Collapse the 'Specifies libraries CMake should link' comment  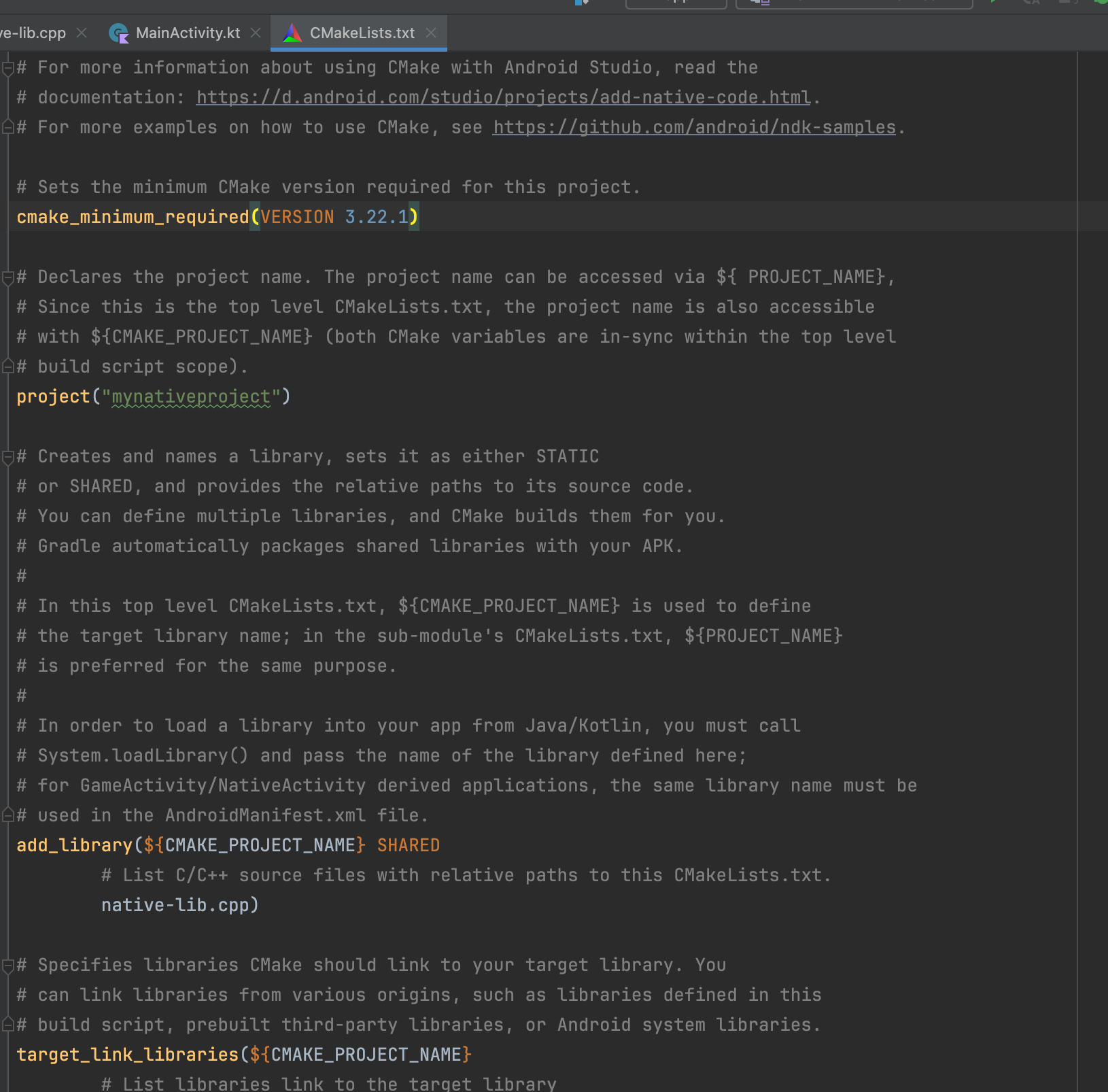(x=8, y=966)
